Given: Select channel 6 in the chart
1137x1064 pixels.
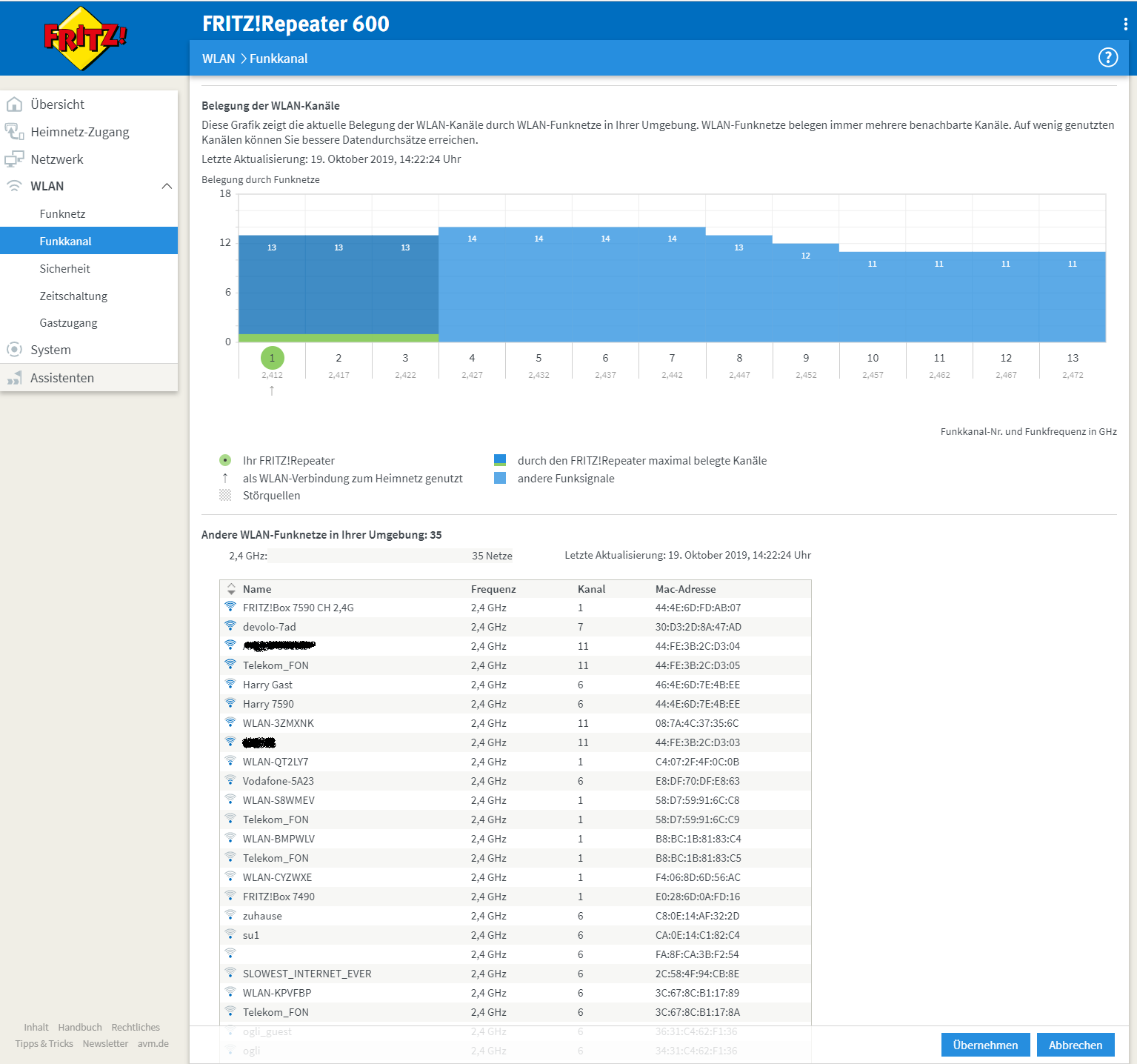Looking at the screenshot, I should click(605, 359).
